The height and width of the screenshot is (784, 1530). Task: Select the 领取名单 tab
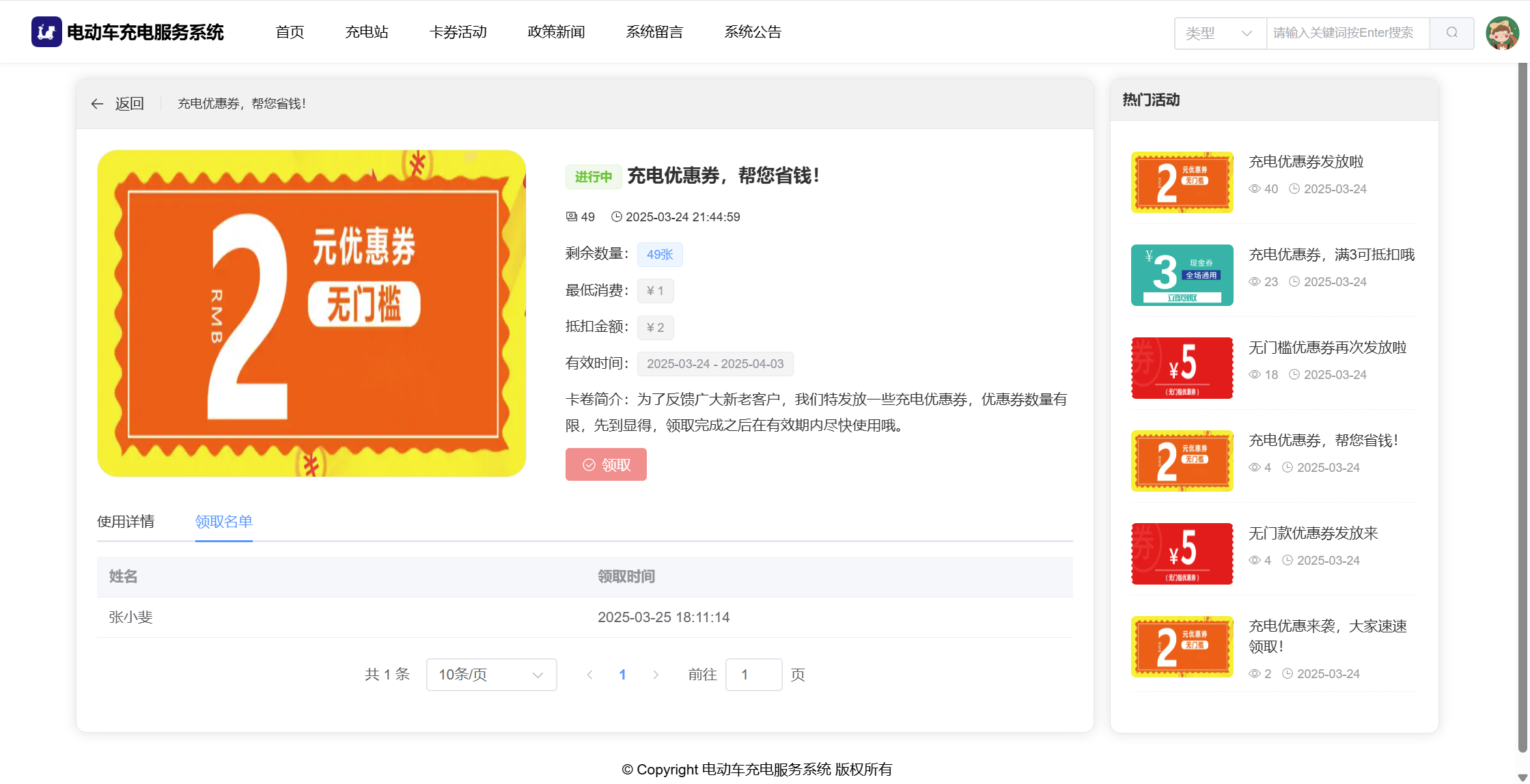tap(224, 522)
